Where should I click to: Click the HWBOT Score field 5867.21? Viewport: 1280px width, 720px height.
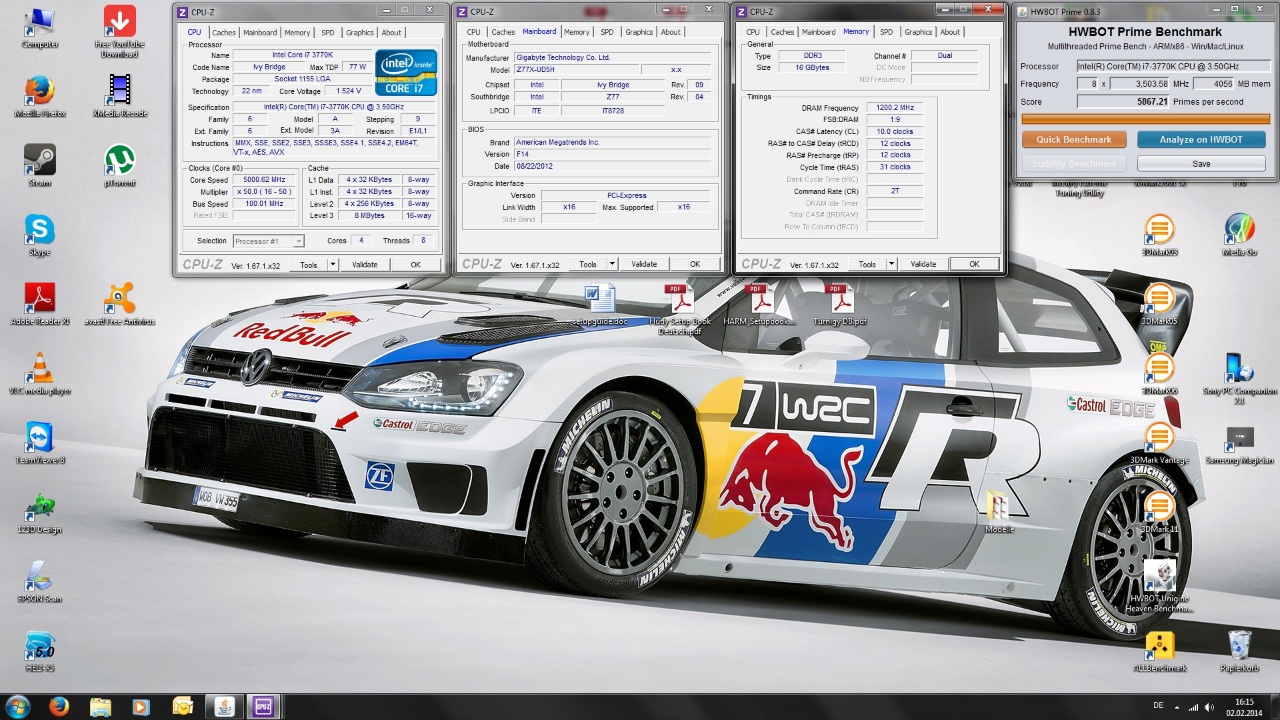[x=1122, y=102]
